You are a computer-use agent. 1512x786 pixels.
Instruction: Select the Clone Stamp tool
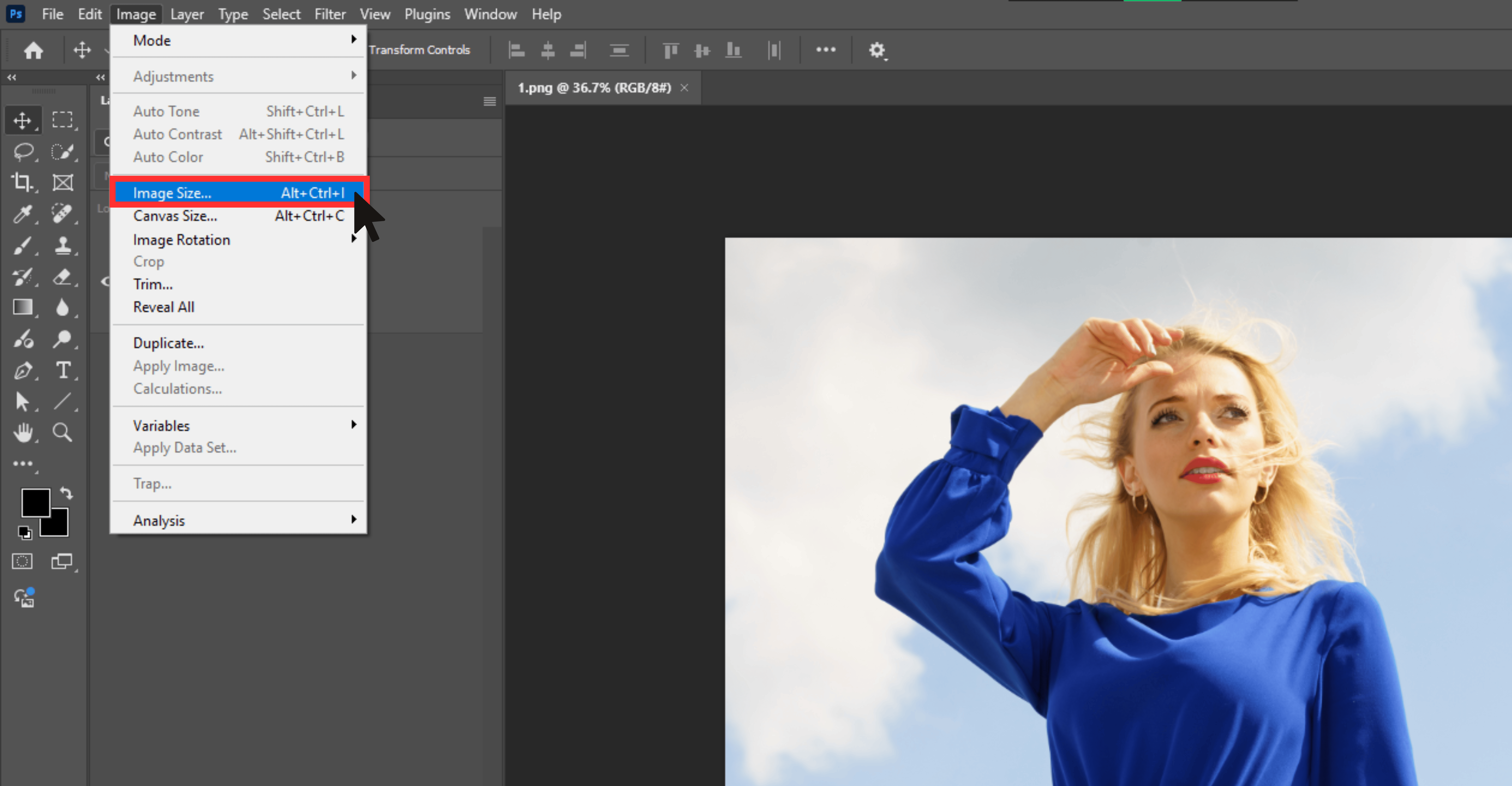pyautogui.click(x=63, y=245)
